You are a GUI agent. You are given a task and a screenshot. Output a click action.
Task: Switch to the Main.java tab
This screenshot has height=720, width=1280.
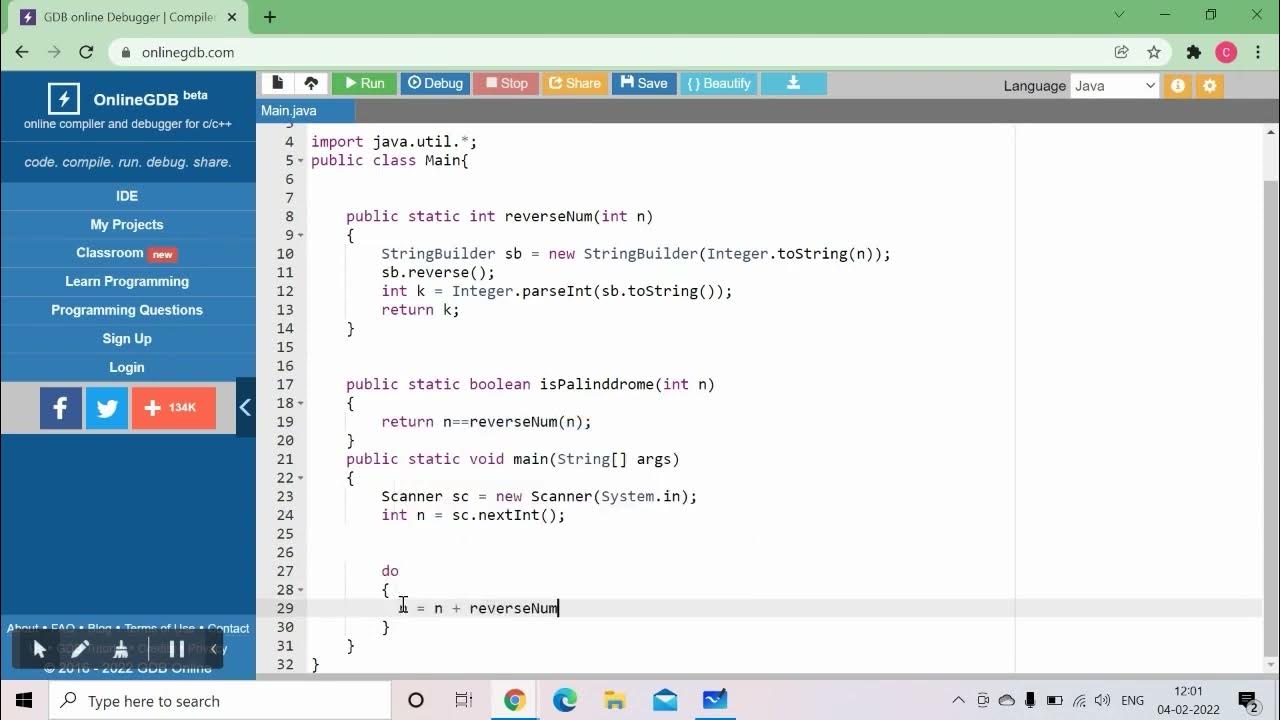pos(289,111)
